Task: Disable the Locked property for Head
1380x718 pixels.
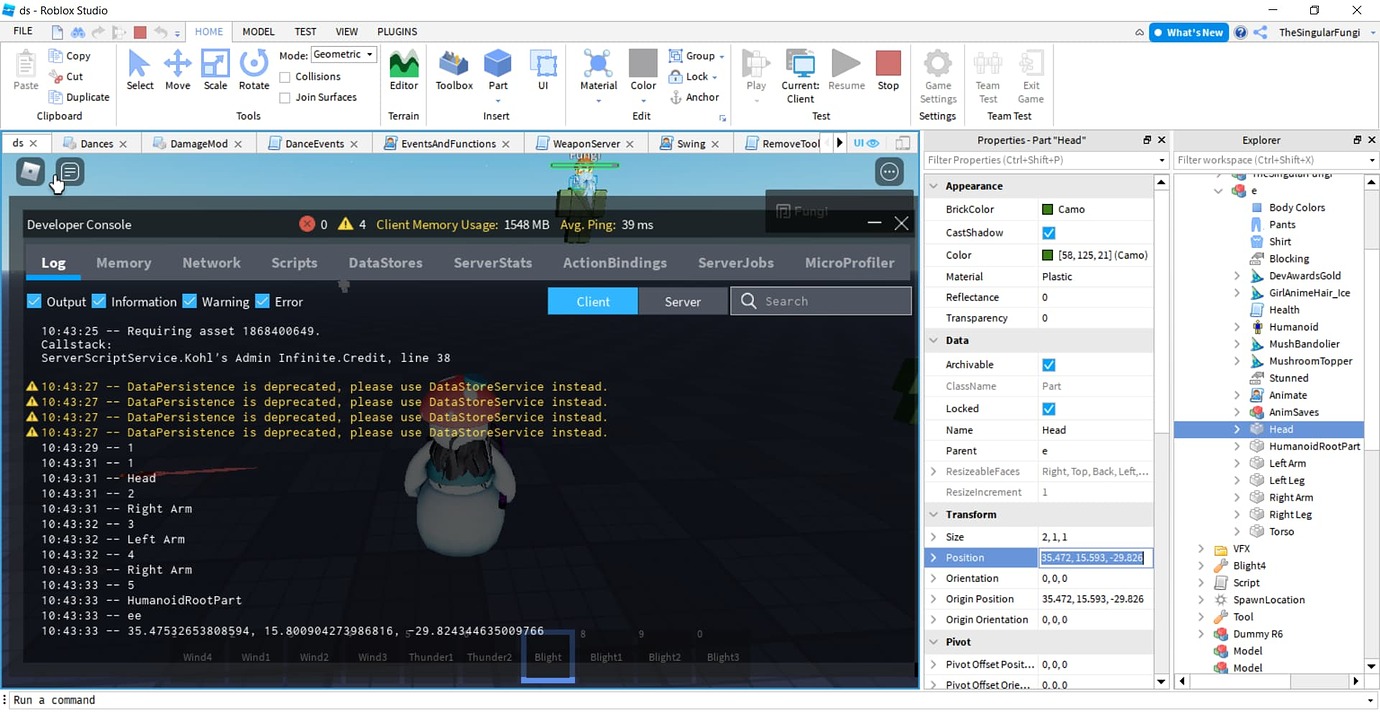Action: (x=1048, y=408)
